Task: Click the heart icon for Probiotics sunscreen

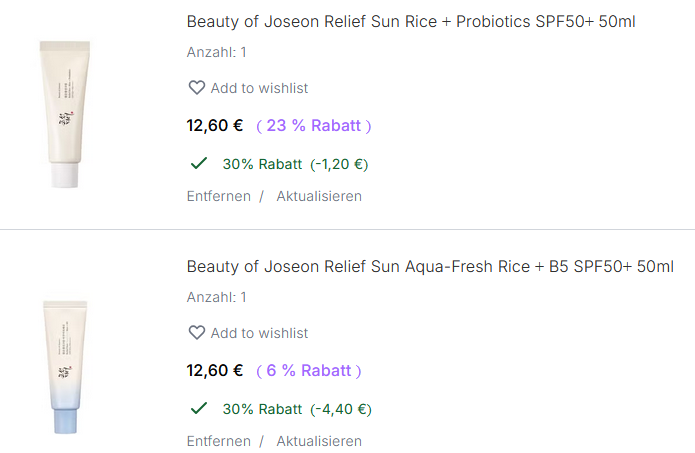Action: (197, 88)
